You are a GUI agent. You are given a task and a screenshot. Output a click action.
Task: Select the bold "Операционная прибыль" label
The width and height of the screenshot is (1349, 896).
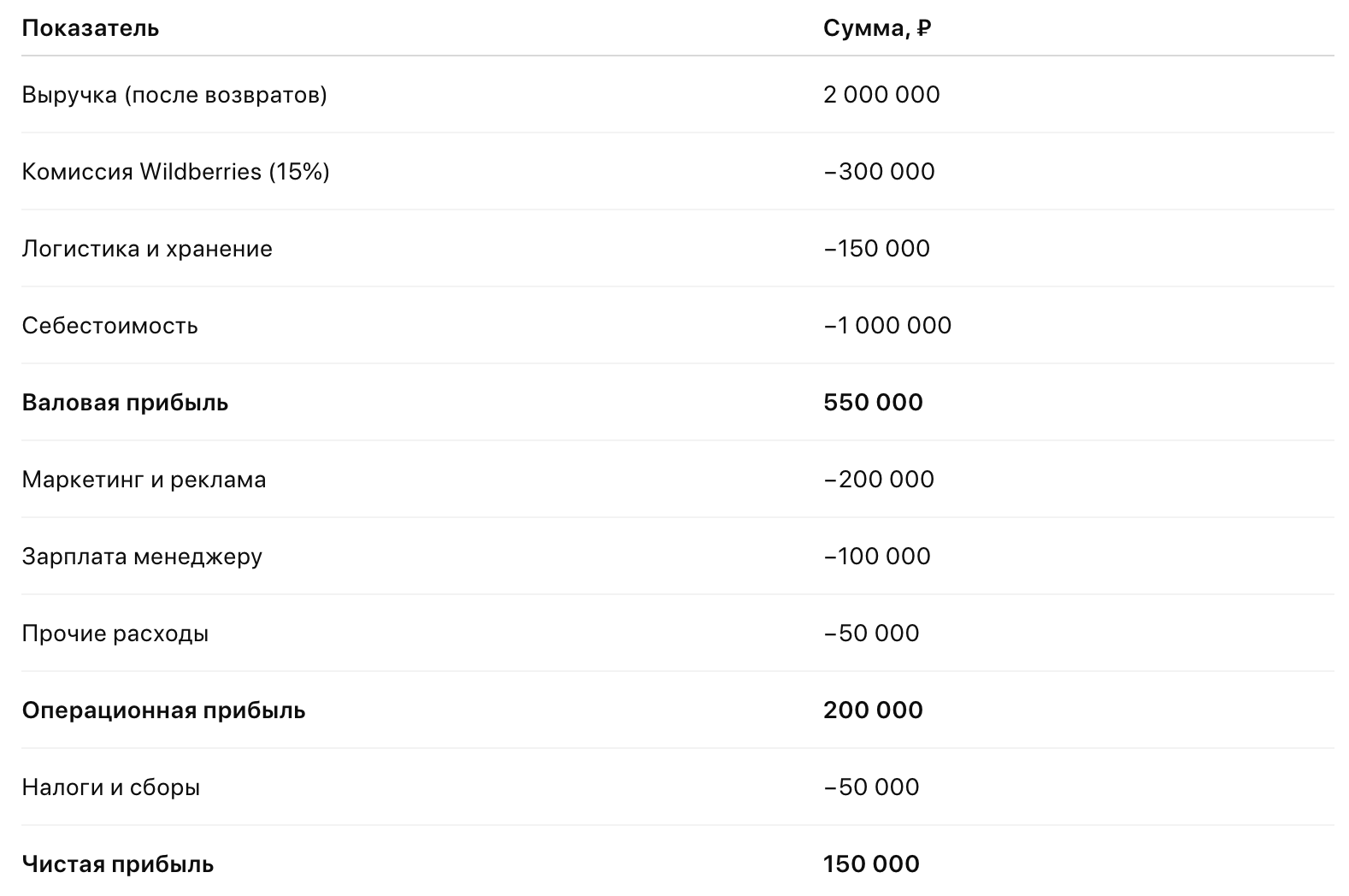coord(163,710)
